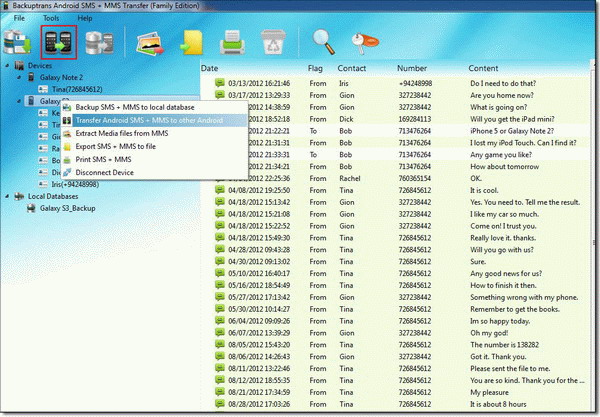
Task: Sort by the Flag column header
Action: [315, 68]
